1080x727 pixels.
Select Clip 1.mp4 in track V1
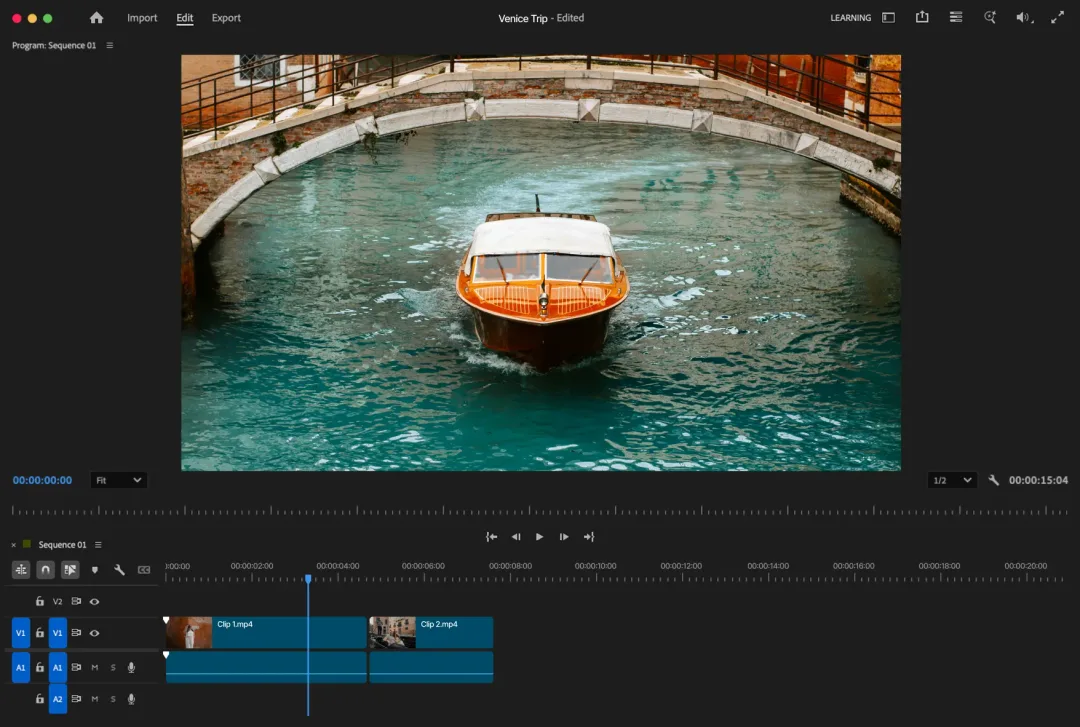[266, 633]
